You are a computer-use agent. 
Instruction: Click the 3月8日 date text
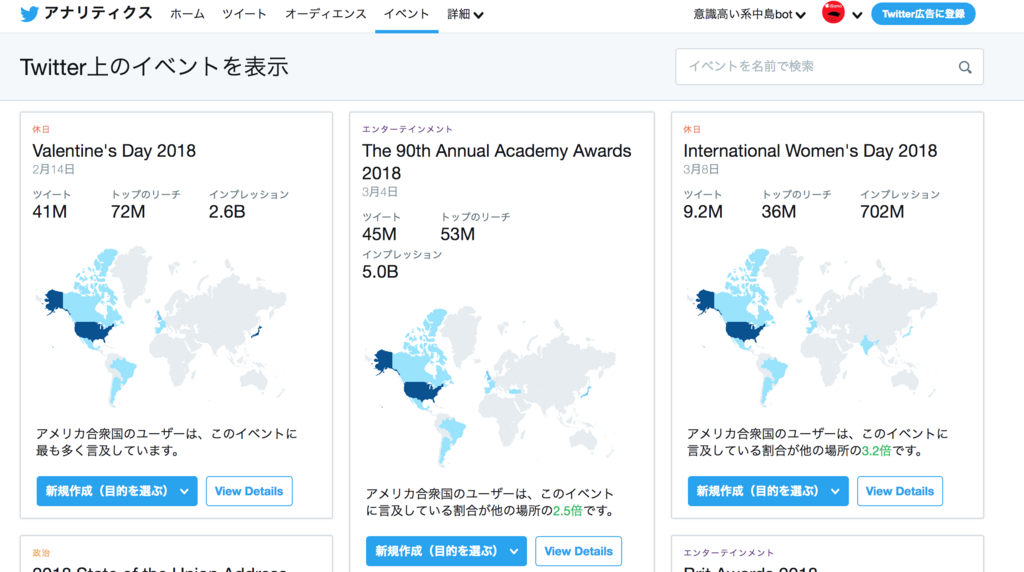(701, 169)
